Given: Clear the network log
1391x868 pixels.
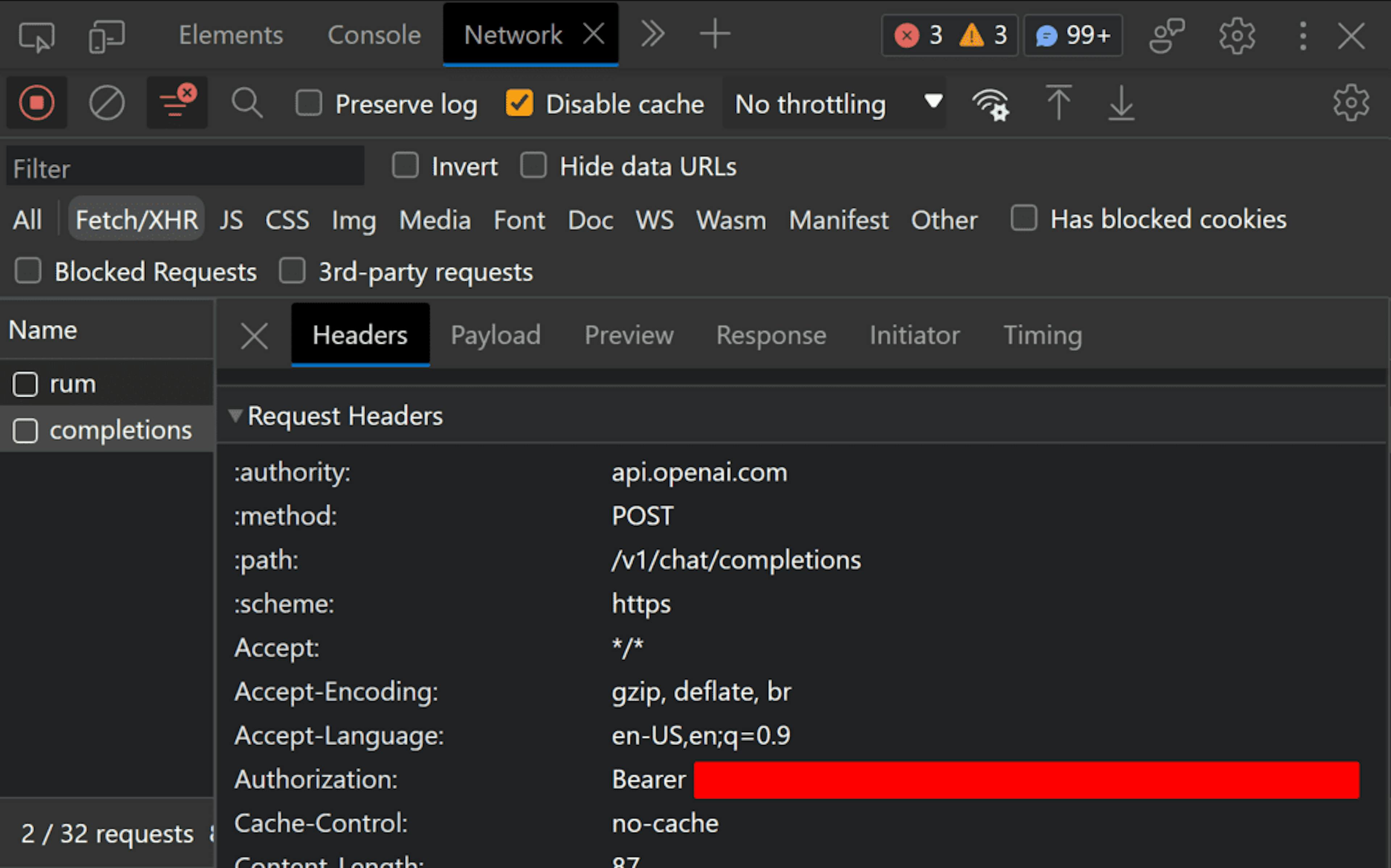Looking at the screenshot, I should pyautogui.click(x=107, y=103).
